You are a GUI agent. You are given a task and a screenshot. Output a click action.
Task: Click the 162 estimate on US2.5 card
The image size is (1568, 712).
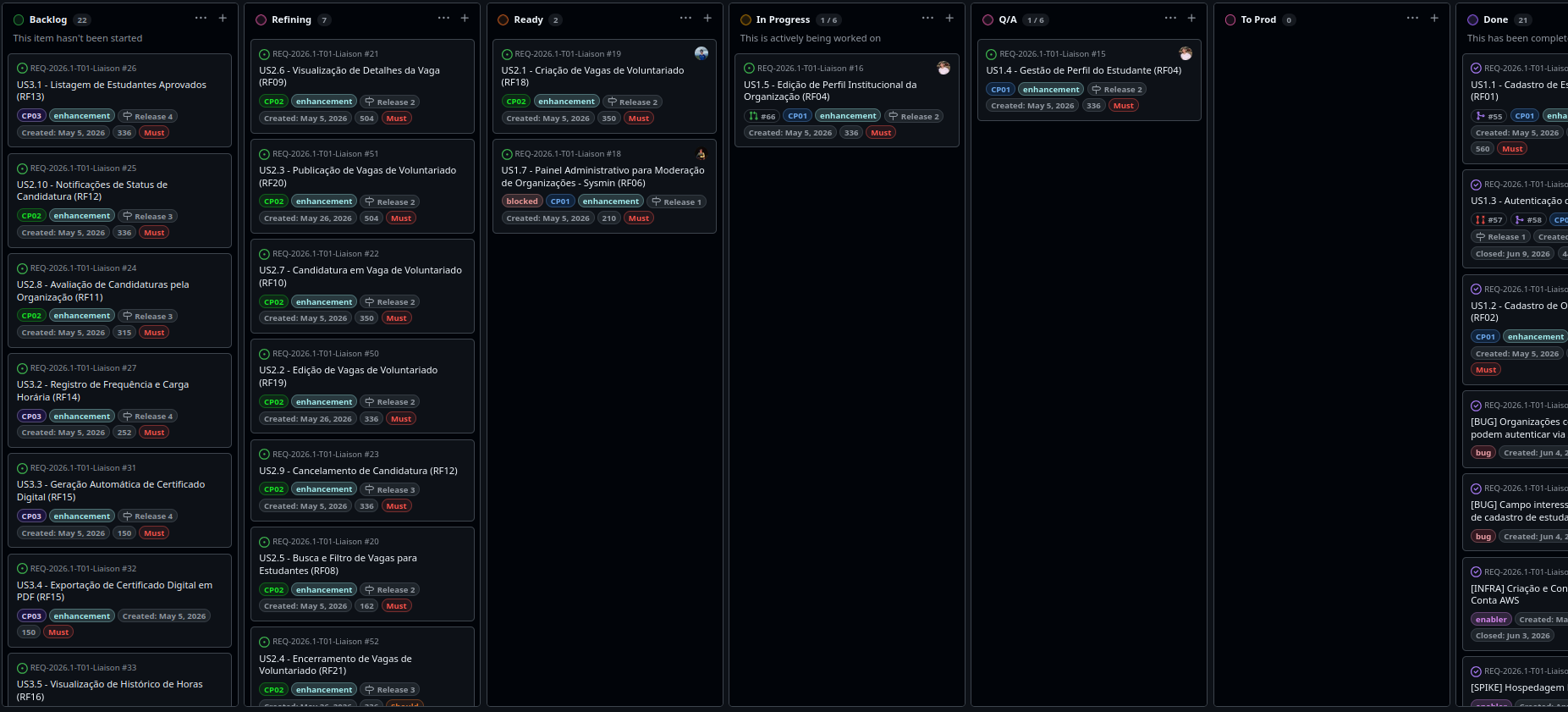coord(366,606)
